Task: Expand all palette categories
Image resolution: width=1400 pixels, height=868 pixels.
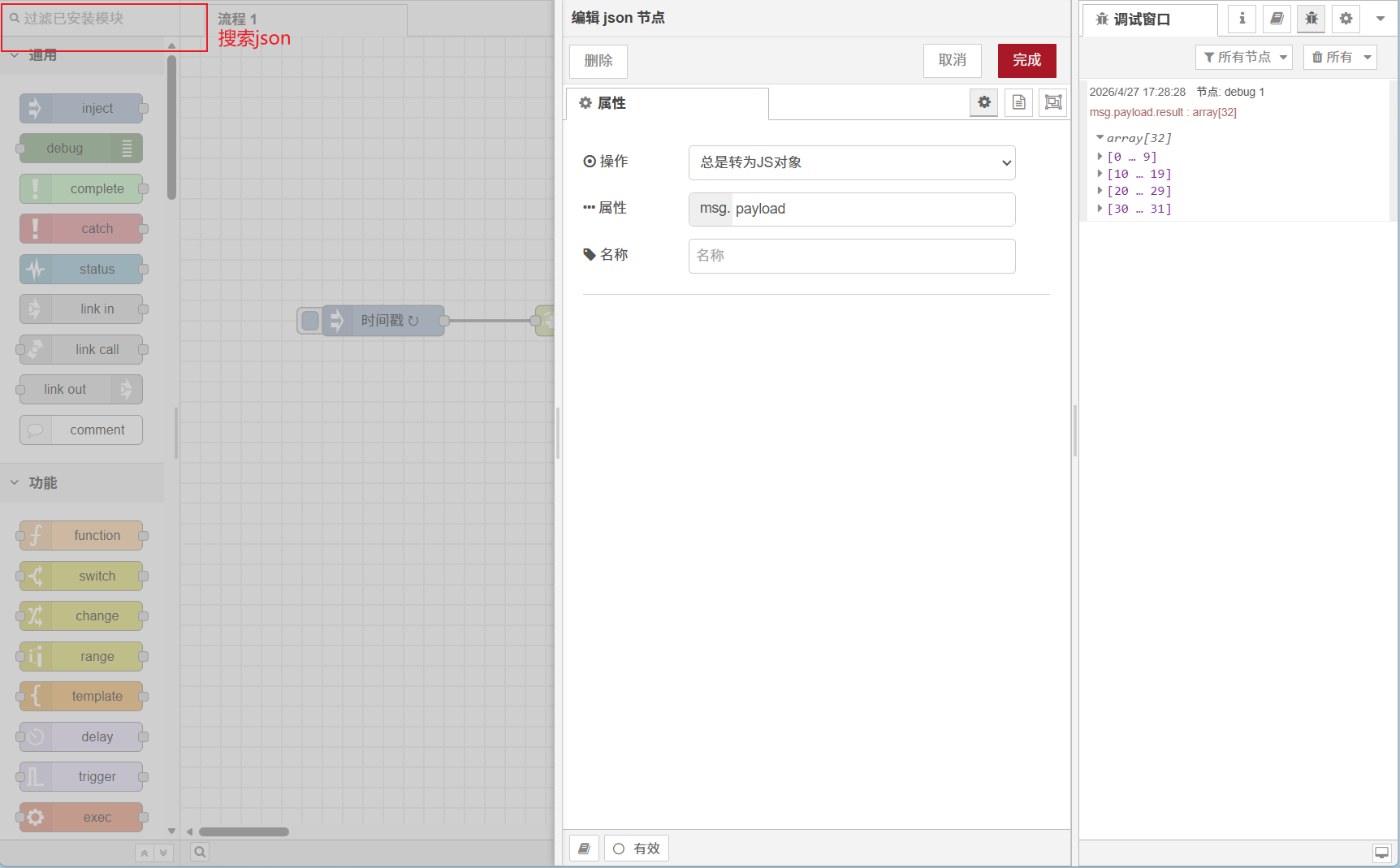Action: point(163,853)
